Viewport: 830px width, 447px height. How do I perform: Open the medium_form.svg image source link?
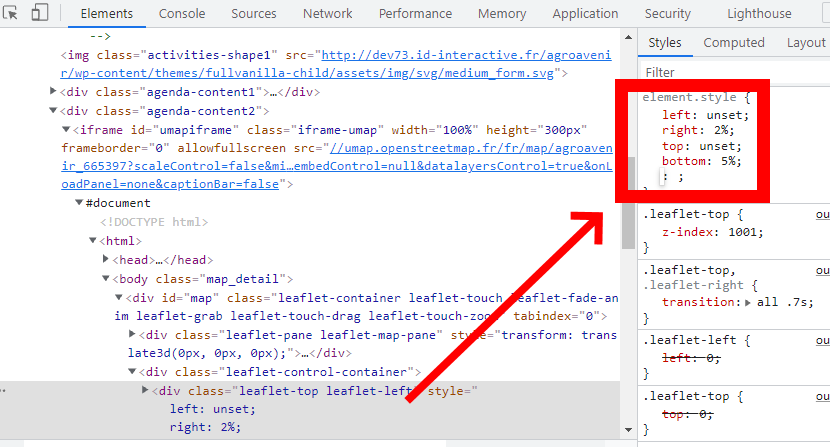(x=336, y=64)
